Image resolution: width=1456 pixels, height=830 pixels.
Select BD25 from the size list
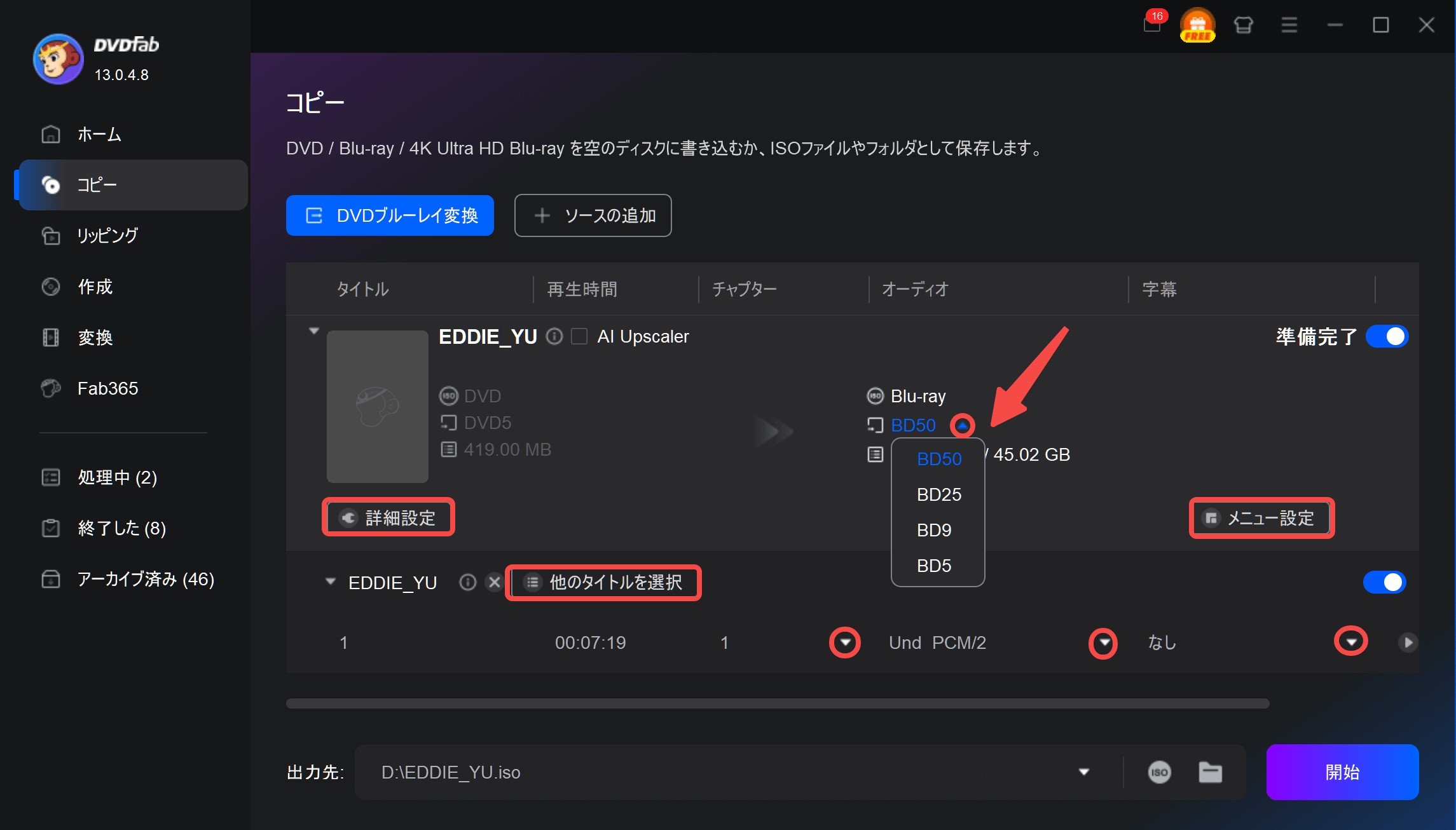pyautogui.click(x=938, y=494)
